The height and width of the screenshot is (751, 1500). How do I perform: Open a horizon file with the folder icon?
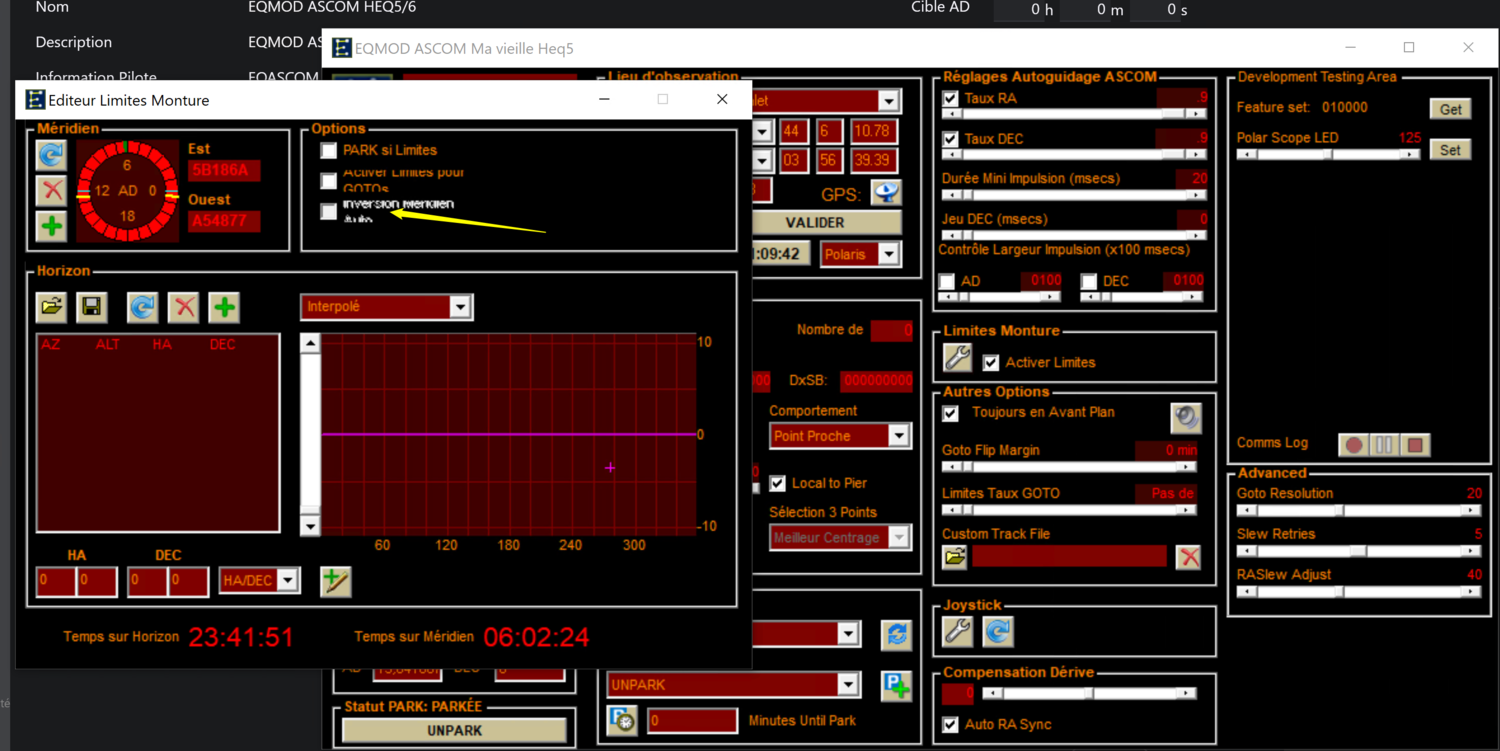52,307
